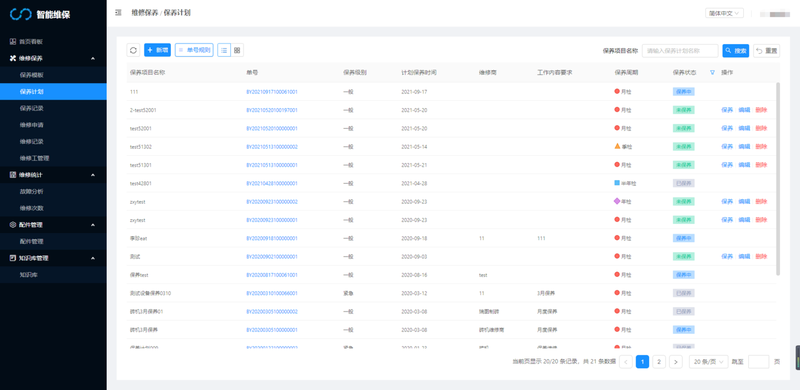800x390 pixels.
Task: Go to next page arrow
Action: 676,362
